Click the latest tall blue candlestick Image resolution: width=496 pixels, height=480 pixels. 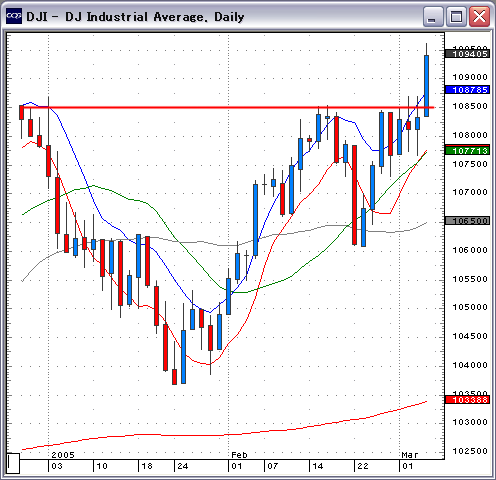pyautogui.click(x=426, y=86)
